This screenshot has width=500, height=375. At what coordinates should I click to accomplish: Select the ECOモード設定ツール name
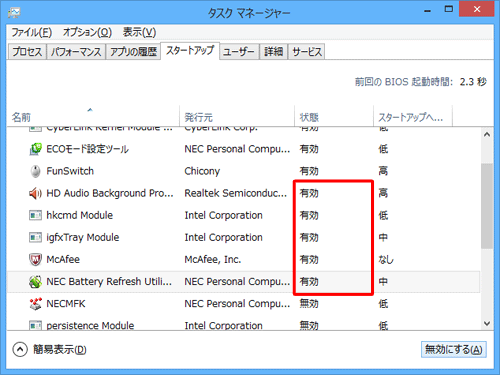click(x=87, y=149)
